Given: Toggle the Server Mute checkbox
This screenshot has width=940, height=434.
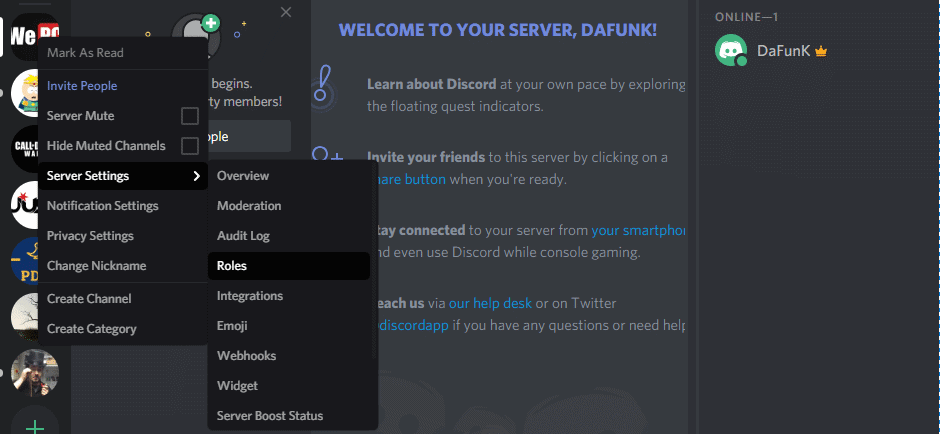Looking at the screenshot, I should 189,116.
